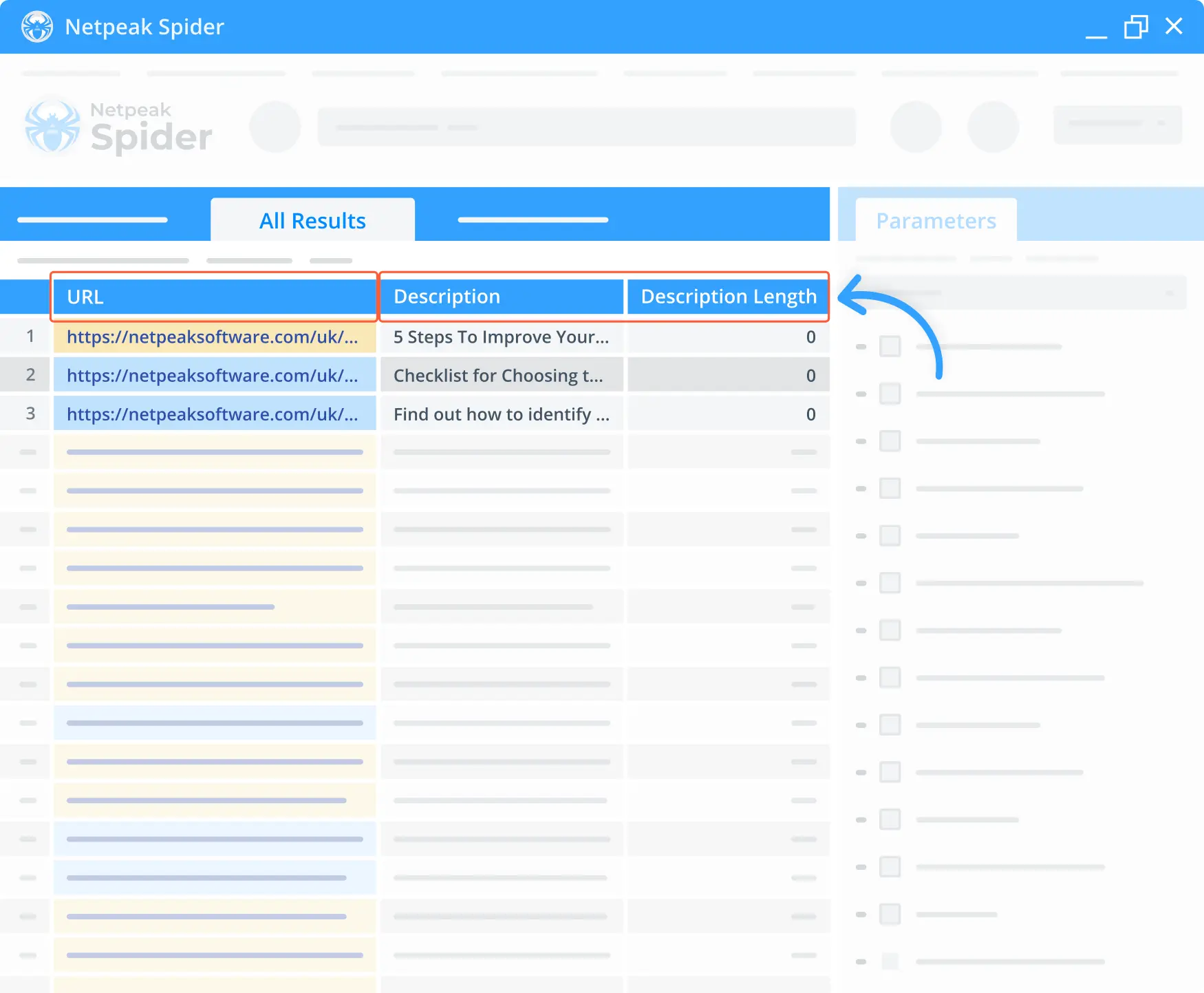The width and height of the screenshot is (1204, 993).
Task: Switch to the All Results tab
Action: [312, 220]
